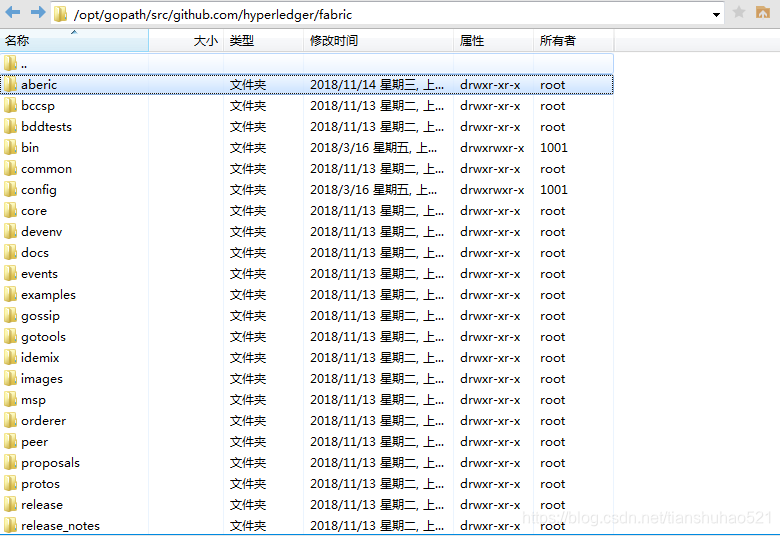Image resolution: width=780 pixels, height=536 pixels.
Task: Click owner 1001 in the bin row
Action: point(554,147)
